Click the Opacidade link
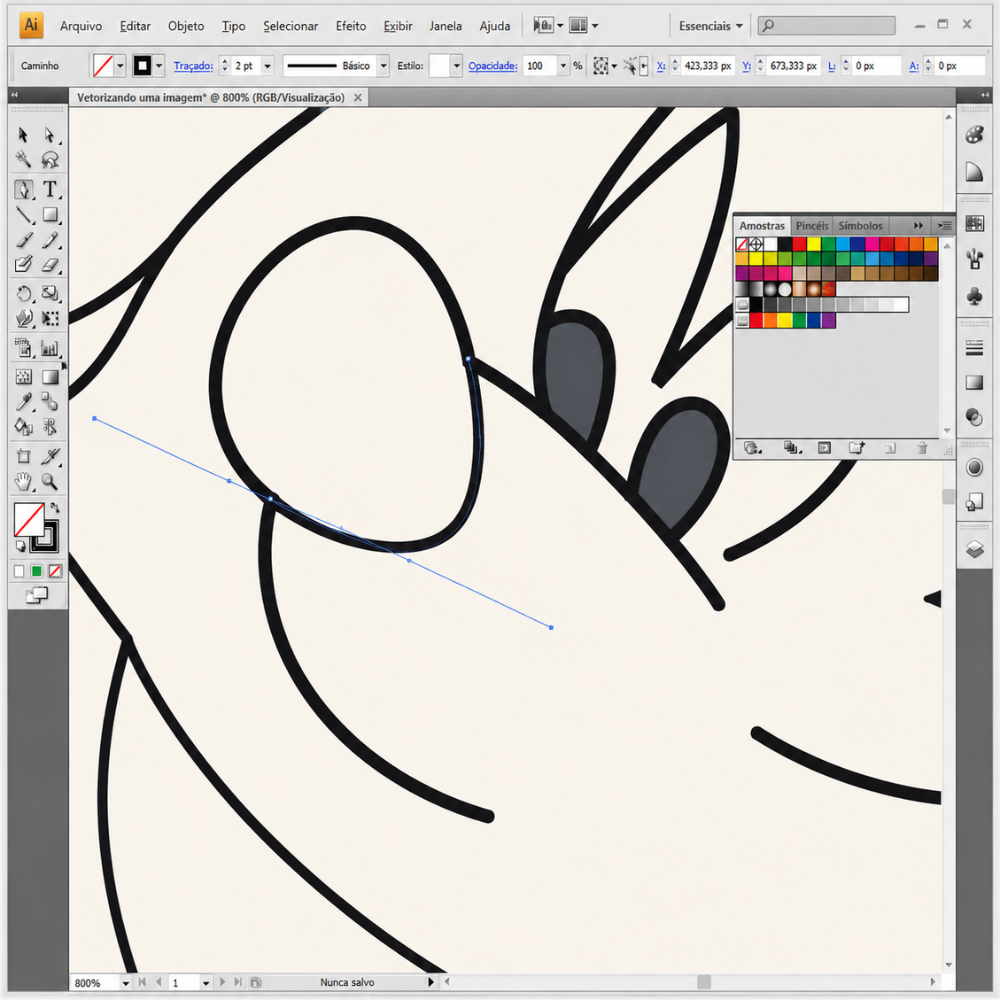The image size is (1000, 1000). point(492,66)
